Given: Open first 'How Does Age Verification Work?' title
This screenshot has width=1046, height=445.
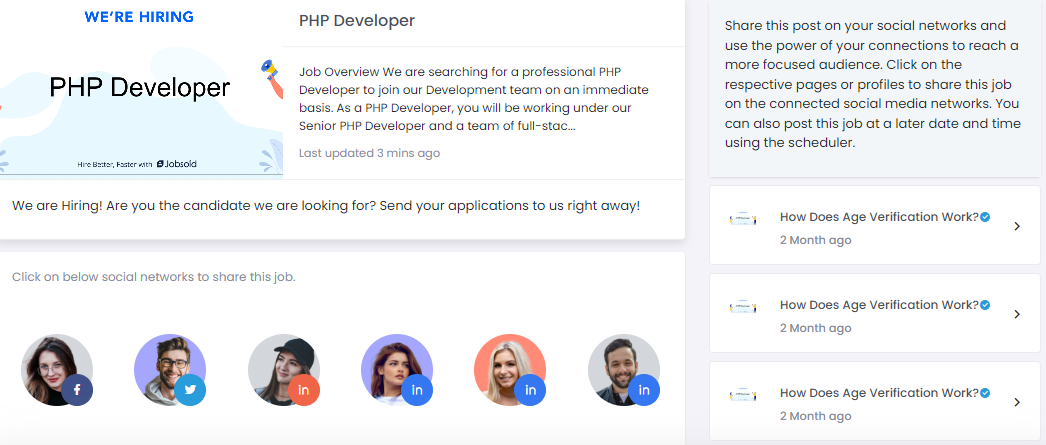Looking at the screenshot, I should click(x=879, y=217).
